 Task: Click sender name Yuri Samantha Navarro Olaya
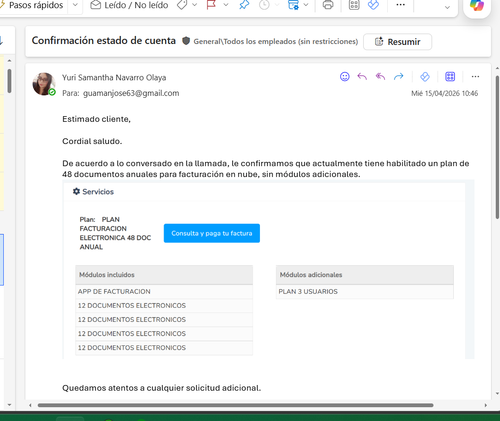pos(114,78)
